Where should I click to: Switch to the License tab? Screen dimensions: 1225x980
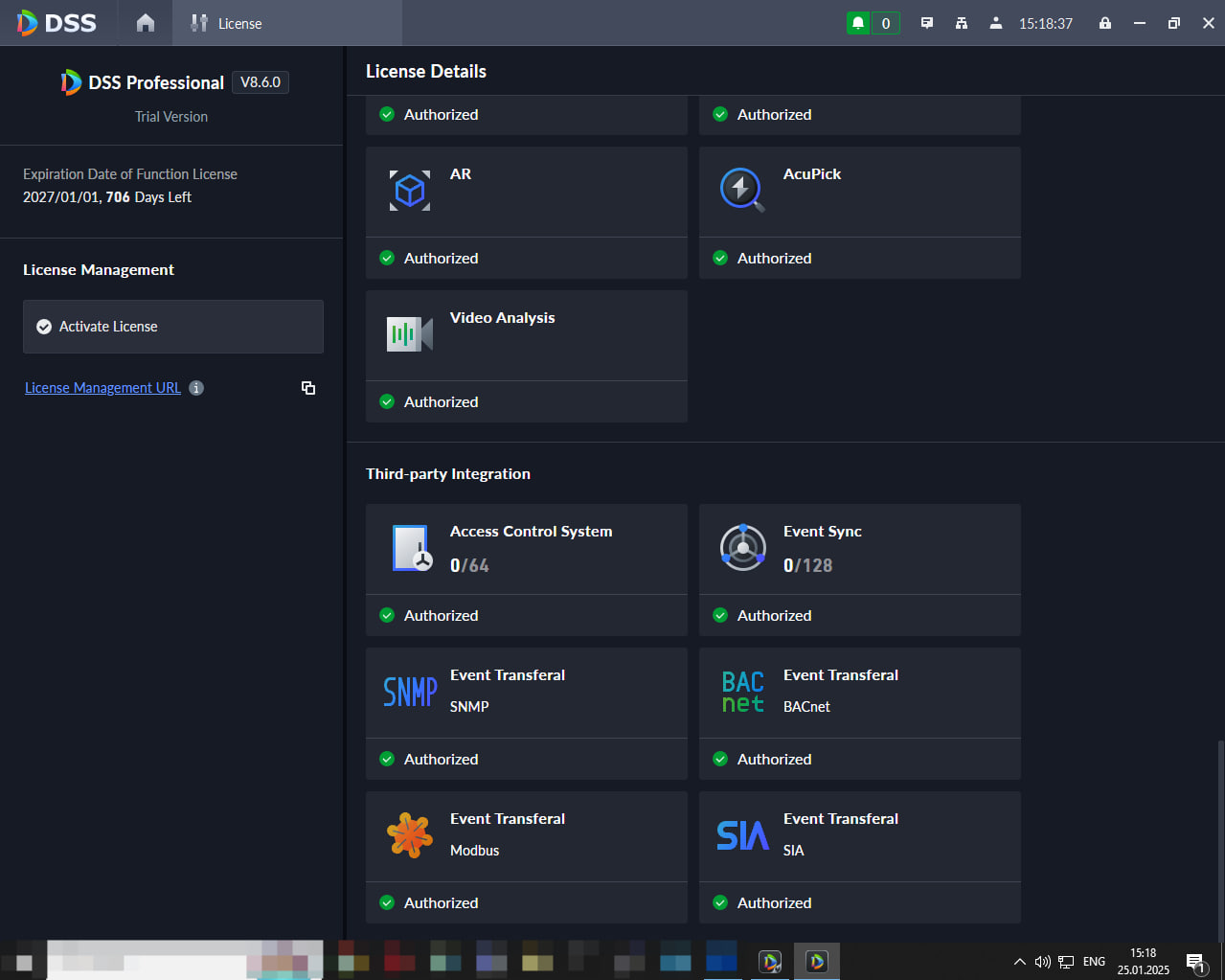(x=227, y=23)
